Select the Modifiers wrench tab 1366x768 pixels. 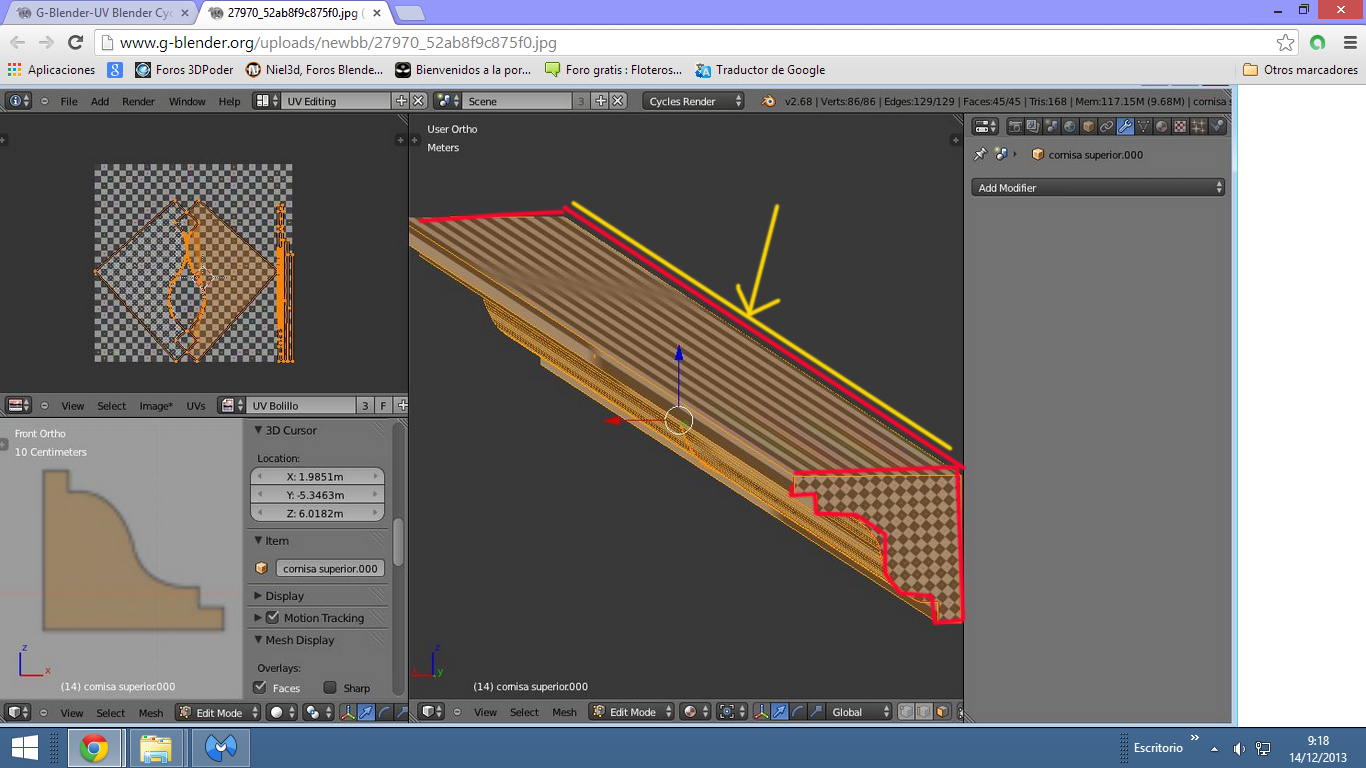(x=1125, y=127)
